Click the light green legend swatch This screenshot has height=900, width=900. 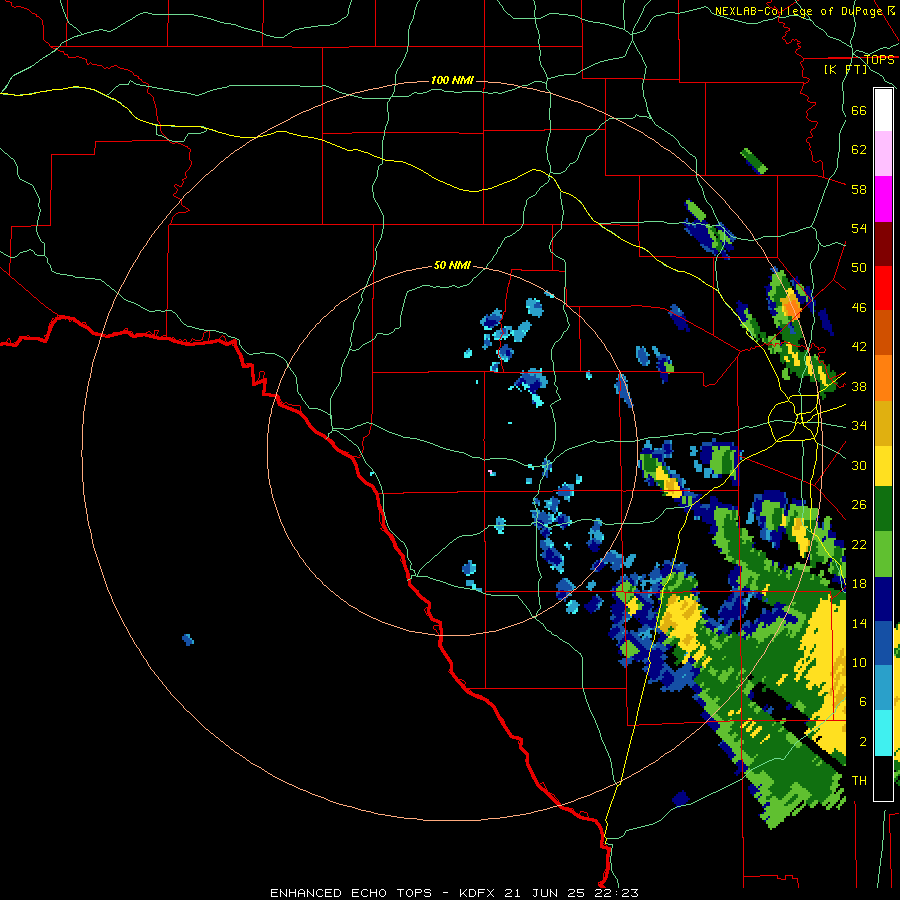tap(883, 554)
